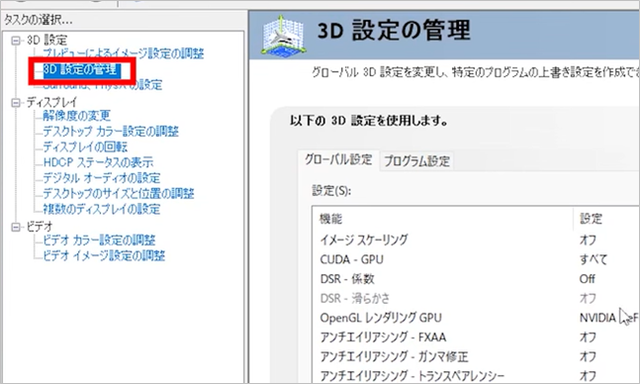Screen dimensions: 640x384
Task: Switch to the グローバル設定 tab
Action: pyautogui.click(x=338, y=159)
